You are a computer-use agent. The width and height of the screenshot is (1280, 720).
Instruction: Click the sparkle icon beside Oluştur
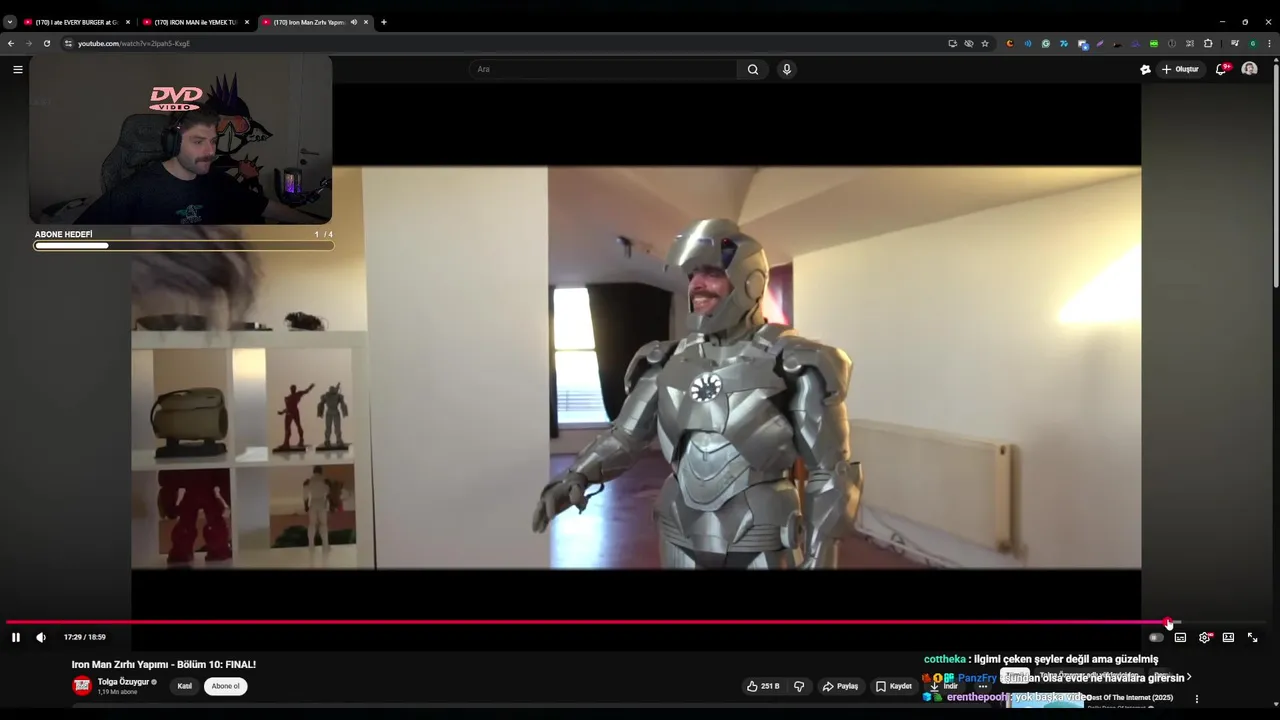pos(1145,69)
